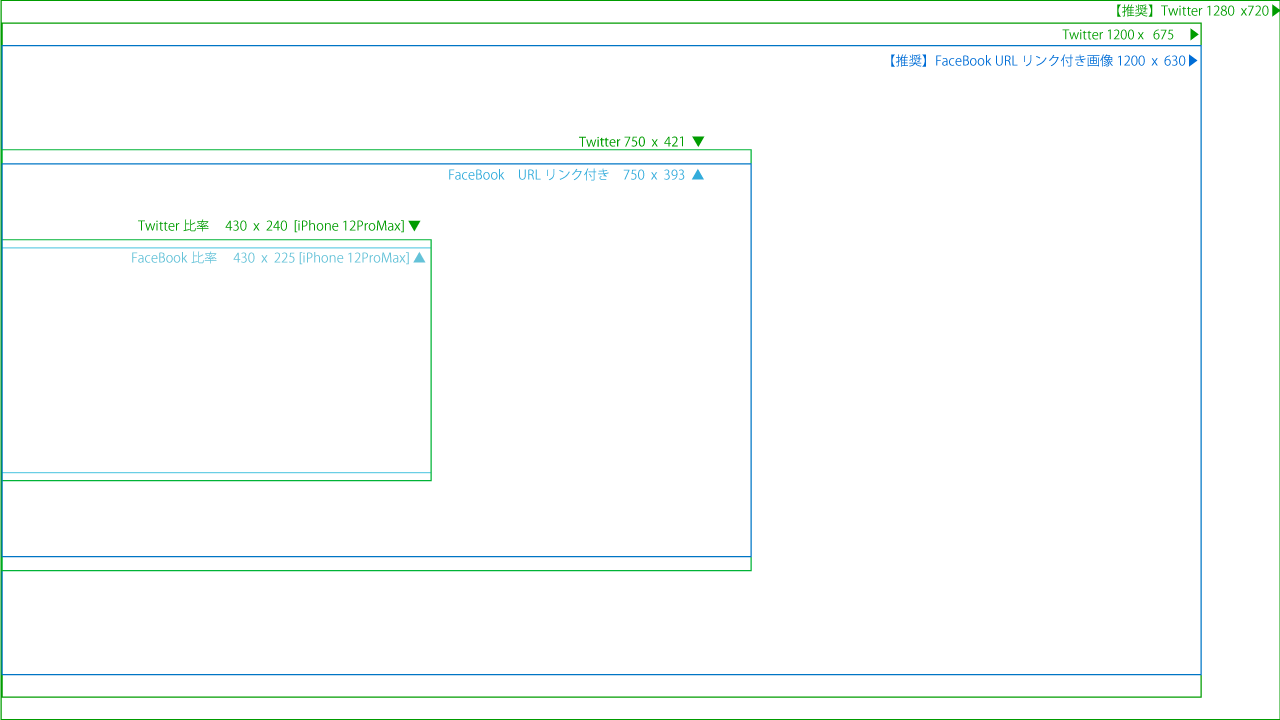Click the Twitter 750 x 421 label

[x=632, y=142]
